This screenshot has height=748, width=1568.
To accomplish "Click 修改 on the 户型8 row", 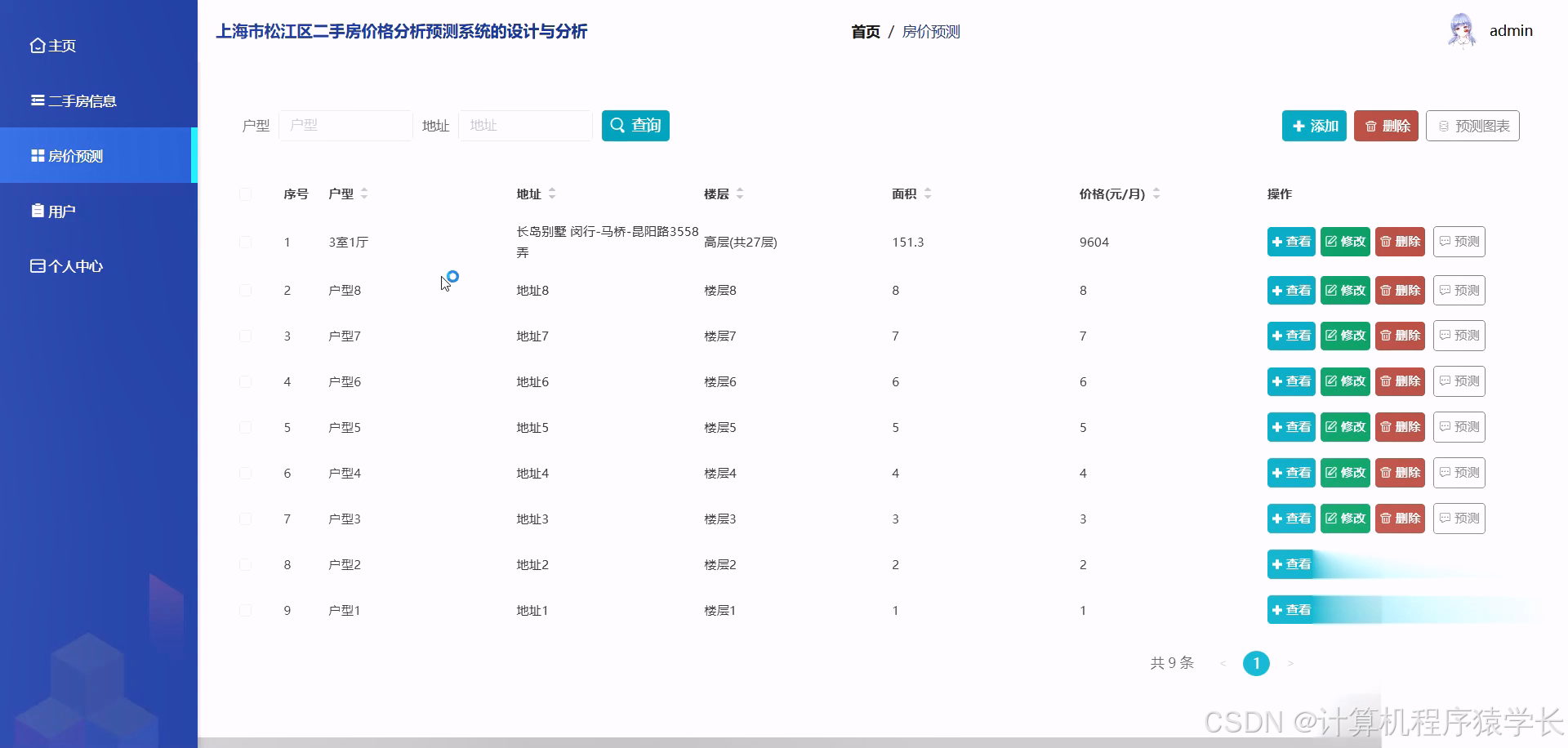I will point(1345,290).
